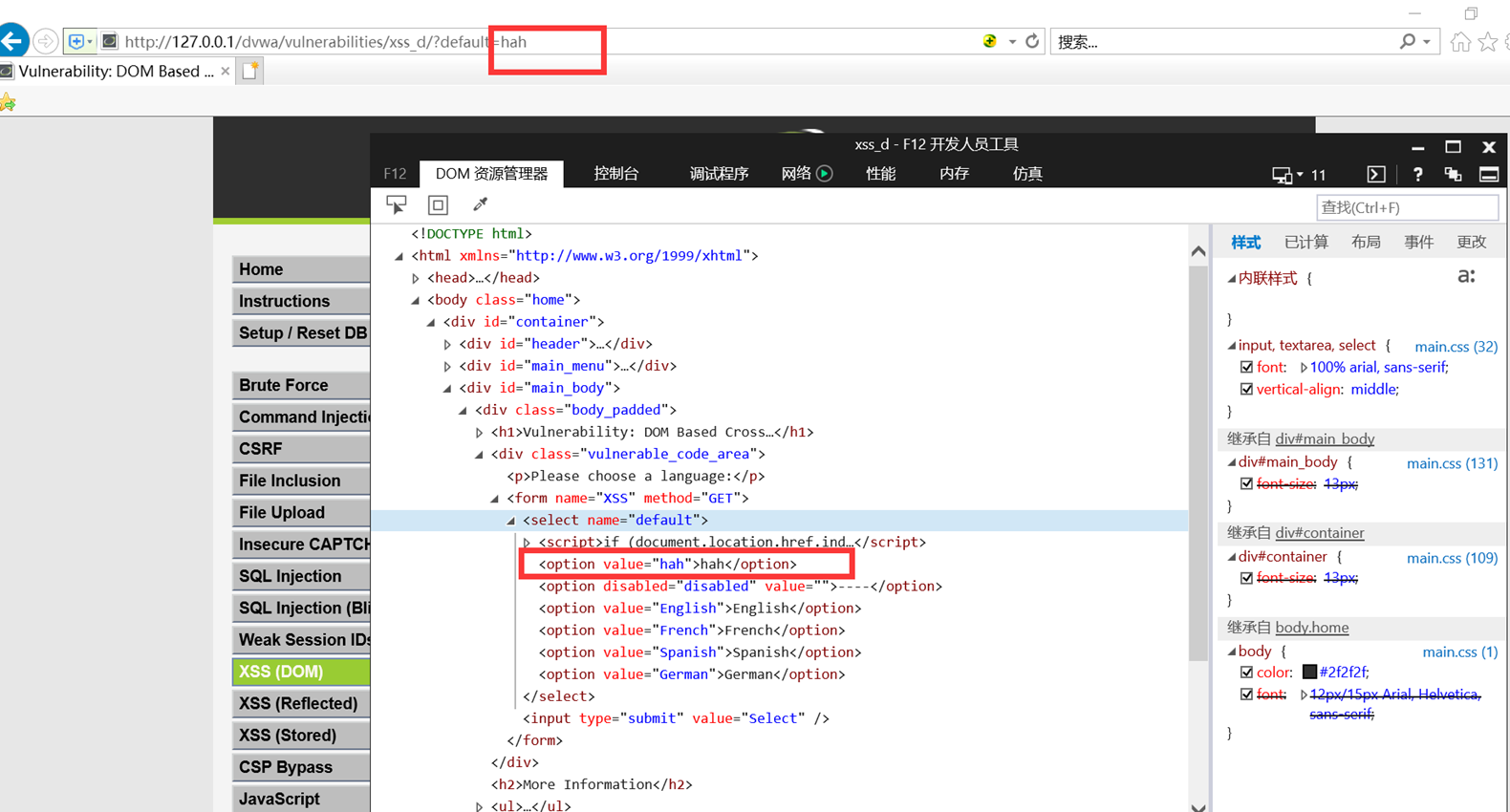Viewport: 1510px width, 812px height.
Task: Open the browser home icon
Action: pyautogui.click(x=1459, y=41)
